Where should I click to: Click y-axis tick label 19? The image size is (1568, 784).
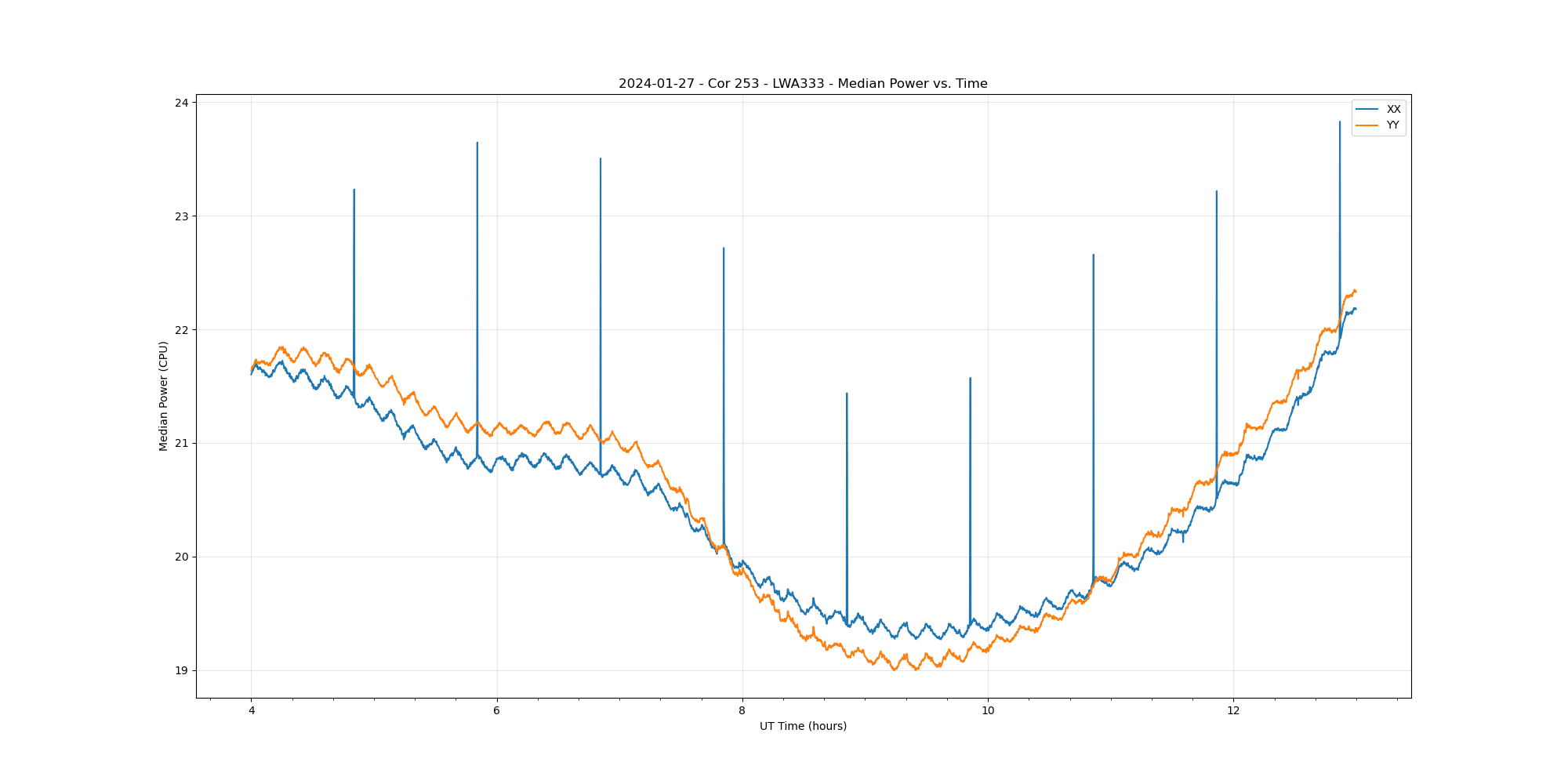[x=181, y=670]
